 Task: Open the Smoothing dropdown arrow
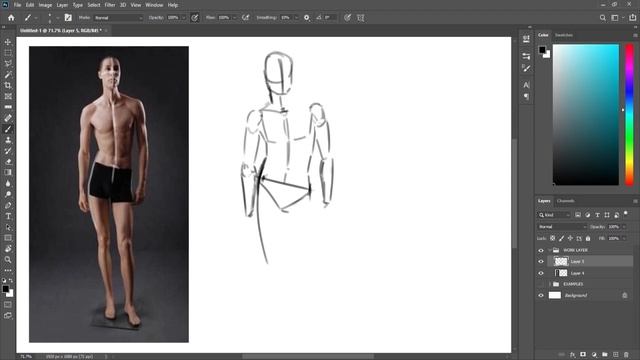(296, 18)
